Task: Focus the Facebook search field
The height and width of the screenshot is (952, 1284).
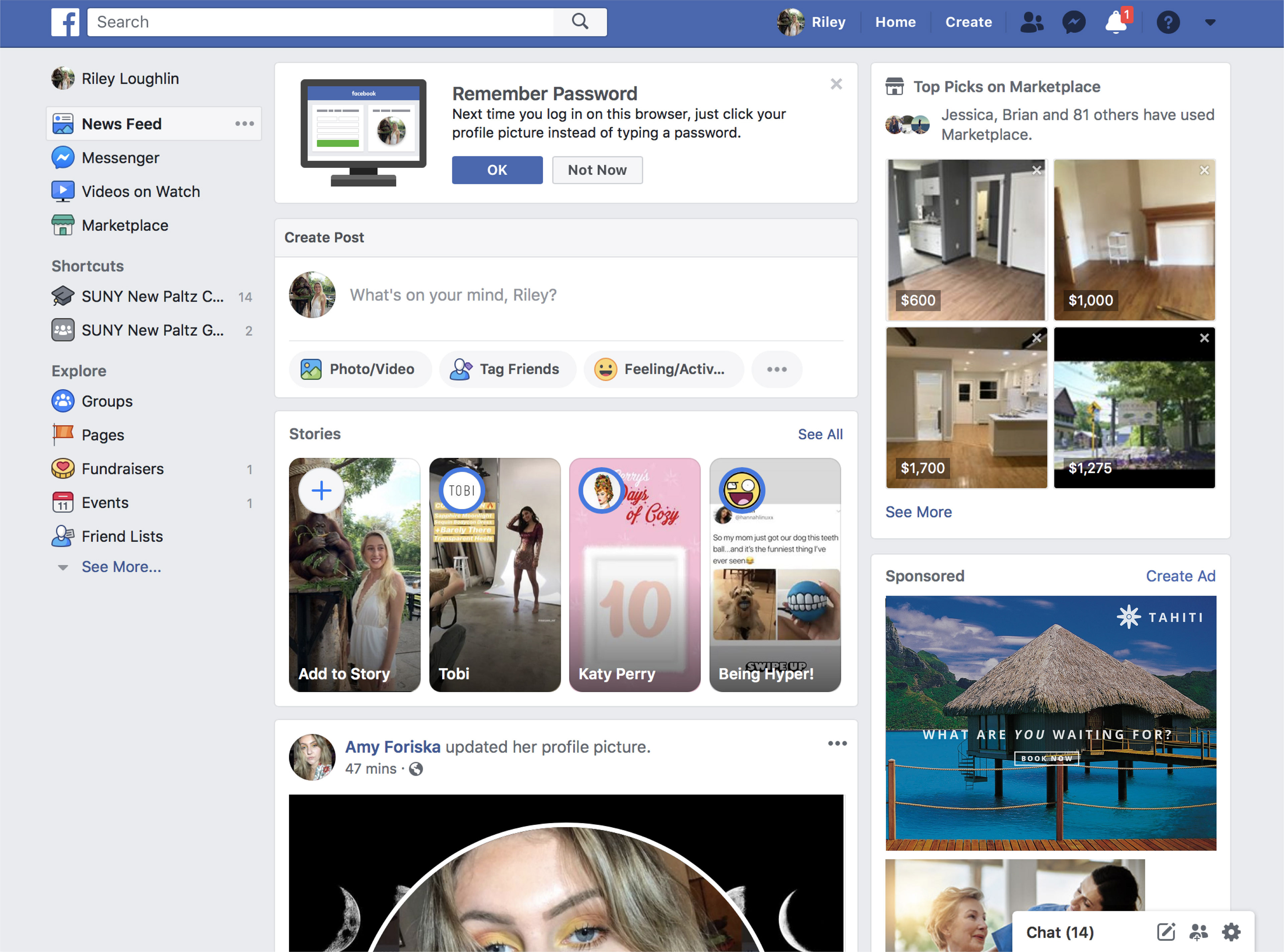Action: (320, 22)
